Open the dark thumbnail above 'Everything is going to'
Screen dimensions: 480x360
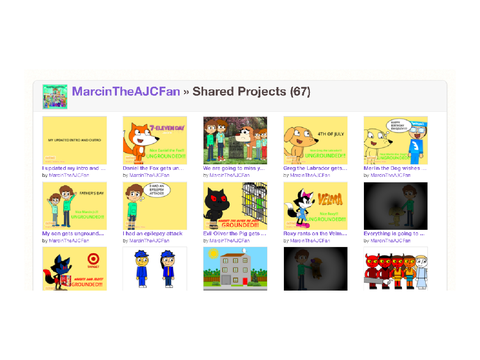(396, 206)
